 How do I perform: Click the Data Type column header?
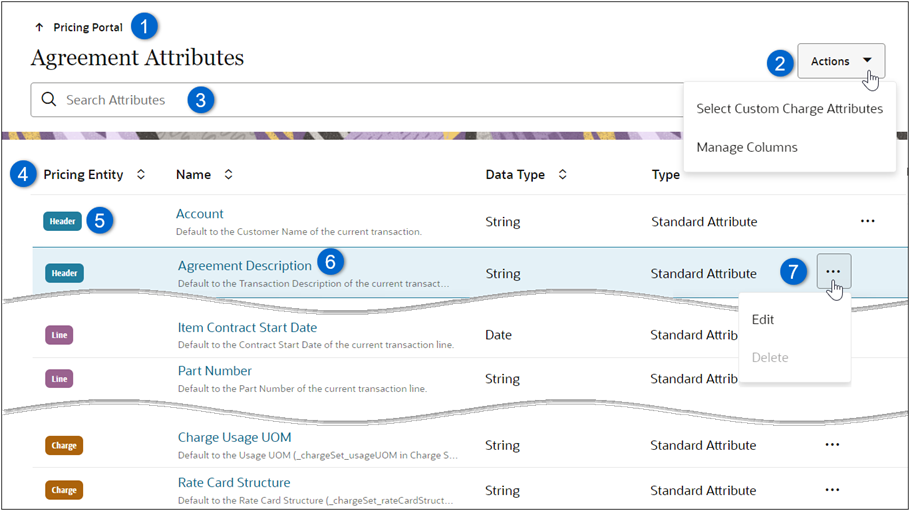(x=515, y=174)
